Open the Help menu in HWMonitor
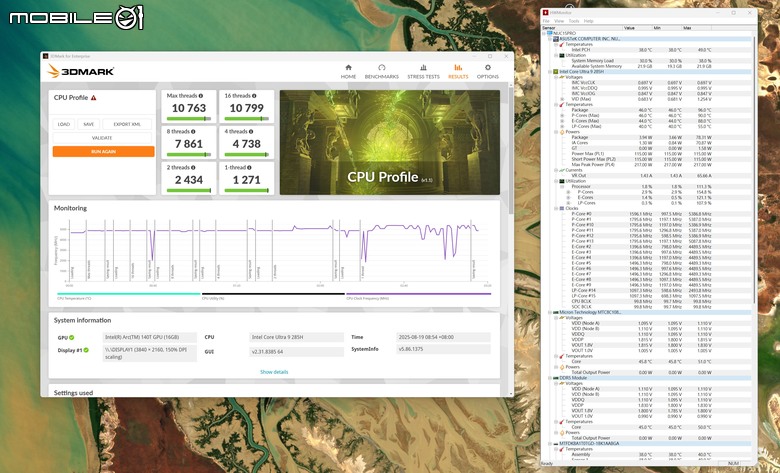The width and height of the screenshot is (780, 473). [588, 21]
